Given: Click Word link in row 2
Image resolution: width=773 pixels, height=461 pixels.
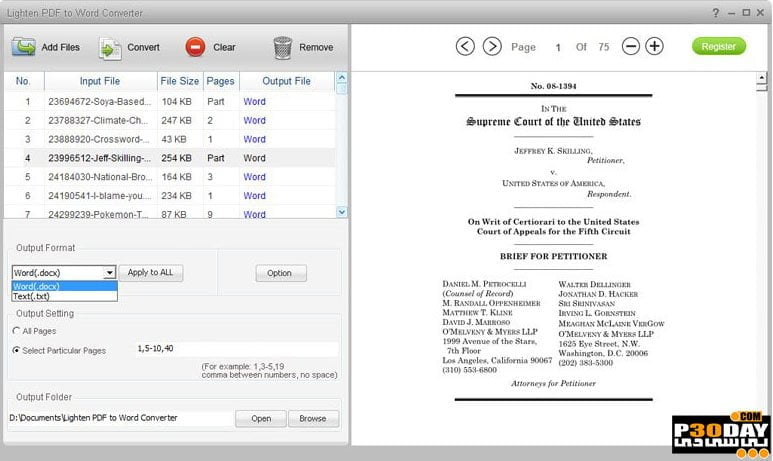Looking at the screenshot, I should point(254,120).
